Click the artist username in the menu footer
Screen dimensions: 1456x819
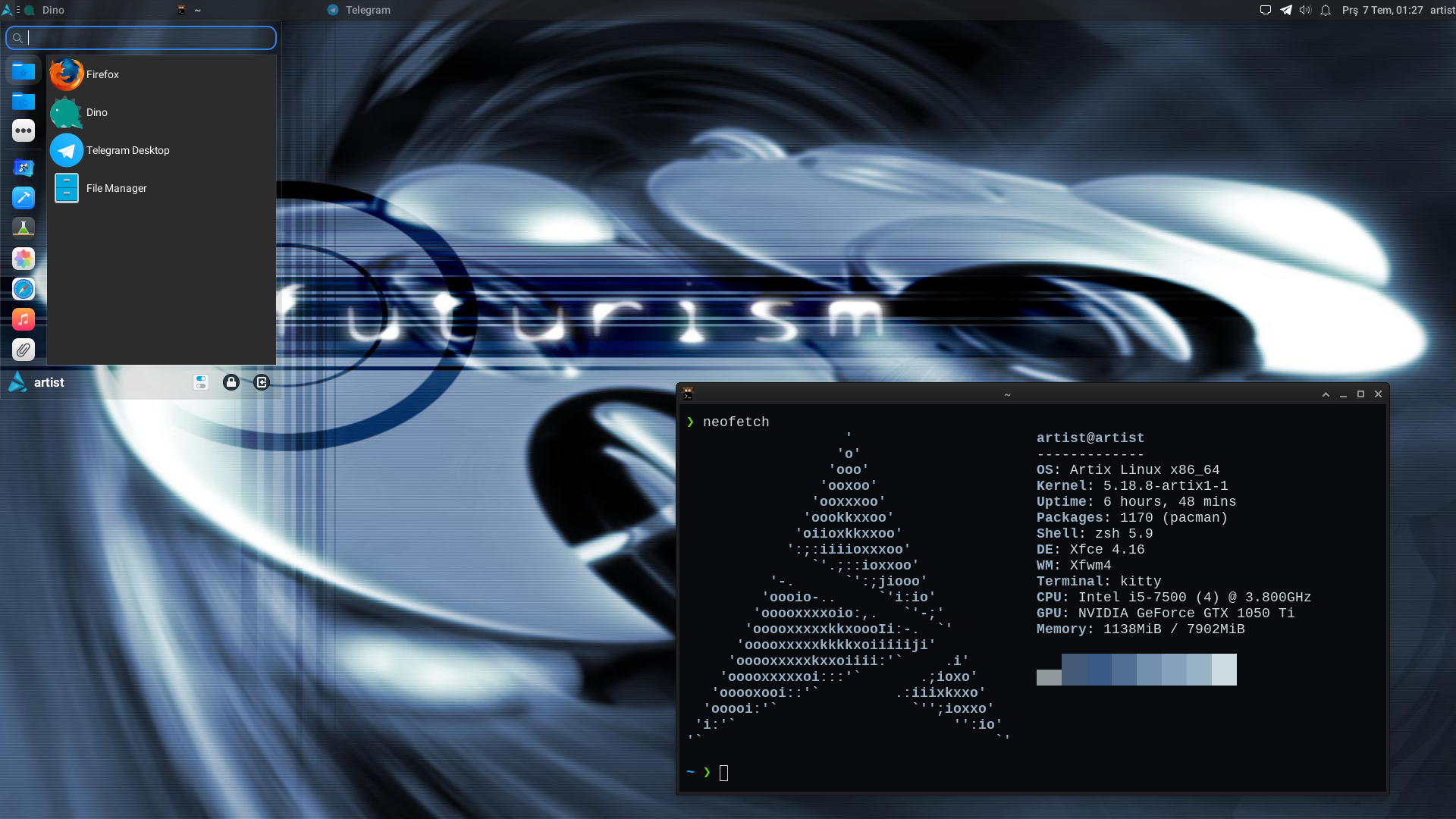click(x=49, y=382)
